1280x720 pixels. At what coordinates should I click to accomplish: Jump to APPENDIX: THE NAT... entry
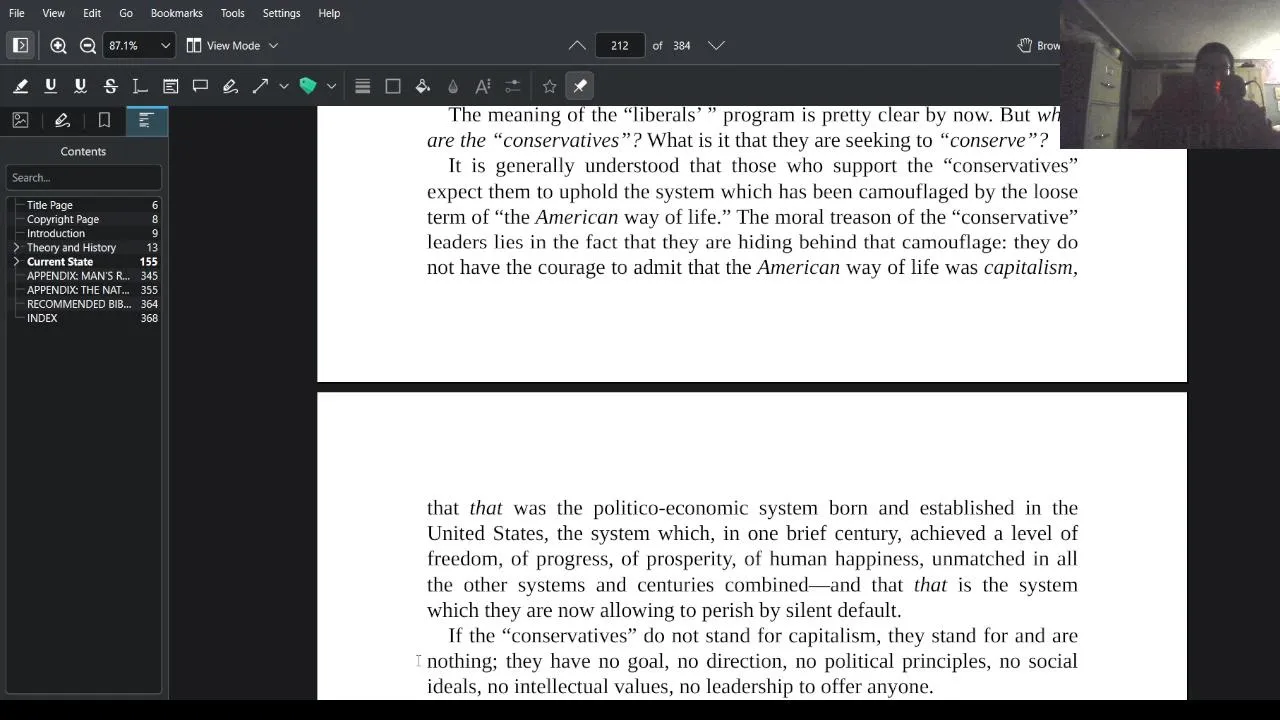pos(78,290)
